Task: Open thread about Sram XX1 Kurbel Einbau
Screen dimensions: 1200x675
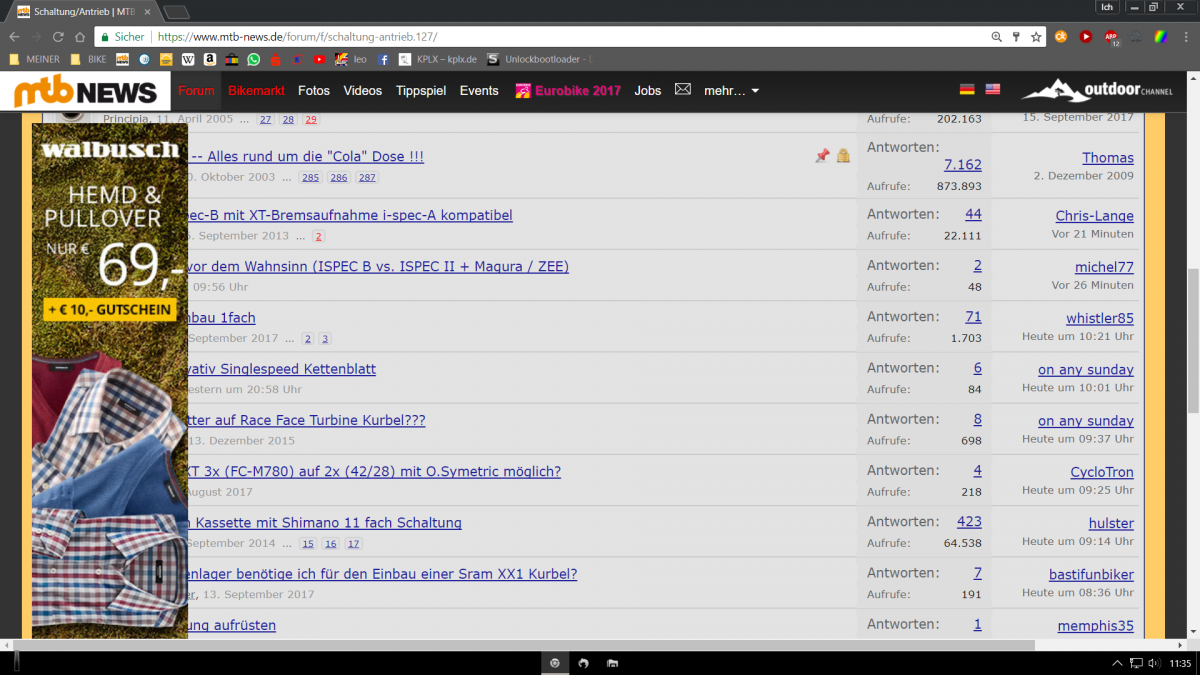Action: 383,574
